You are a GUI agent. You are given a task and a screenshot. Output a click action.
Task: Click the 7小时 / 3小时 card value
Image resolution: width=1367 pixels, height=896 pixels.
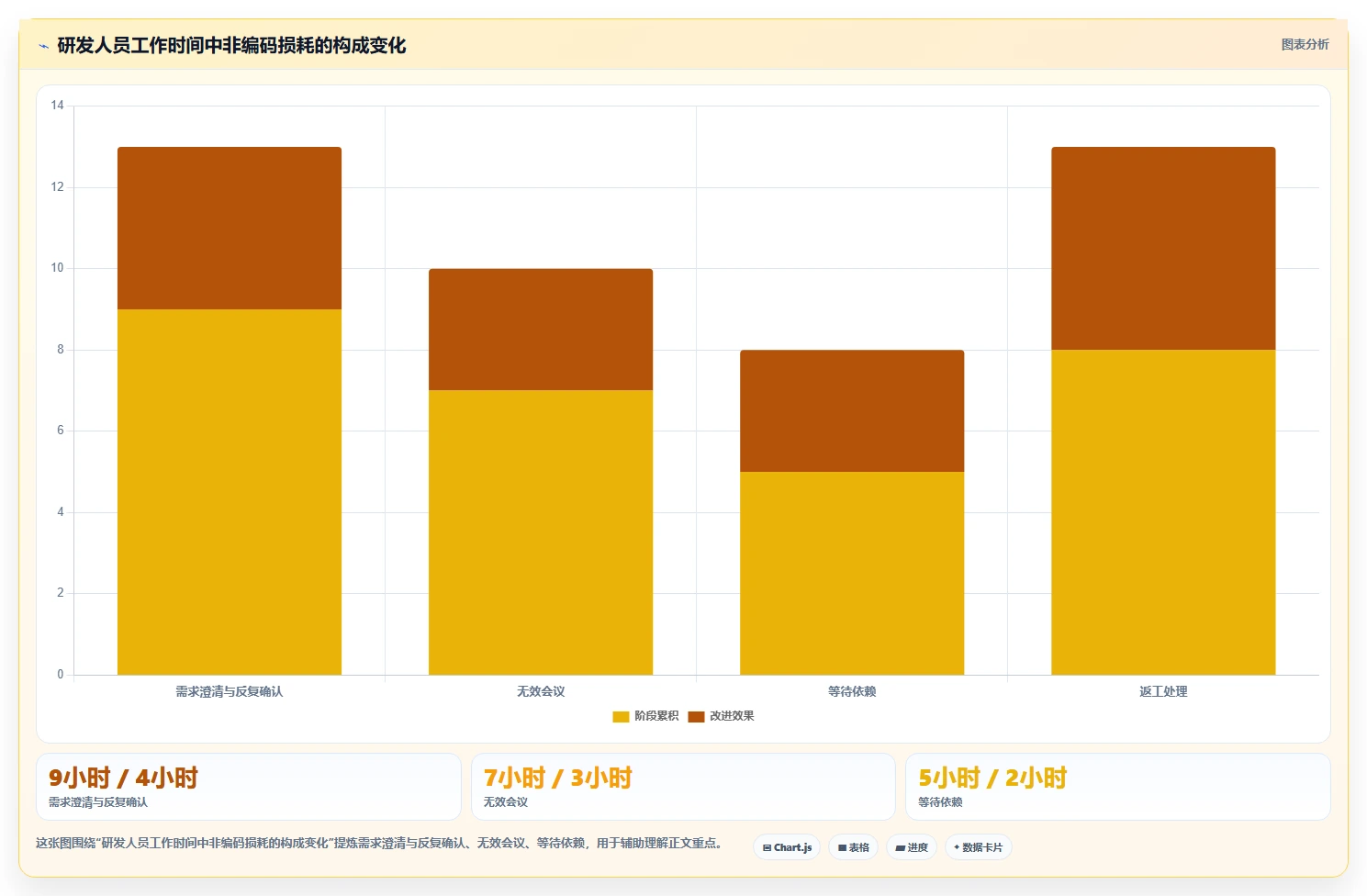click(558, 778)
